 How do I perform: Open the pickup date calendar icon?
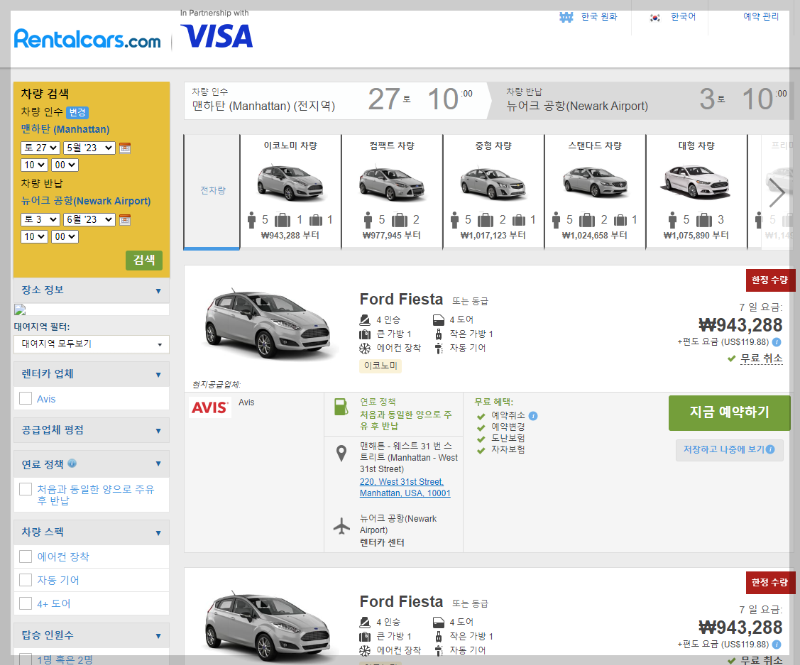pos(125,148)
